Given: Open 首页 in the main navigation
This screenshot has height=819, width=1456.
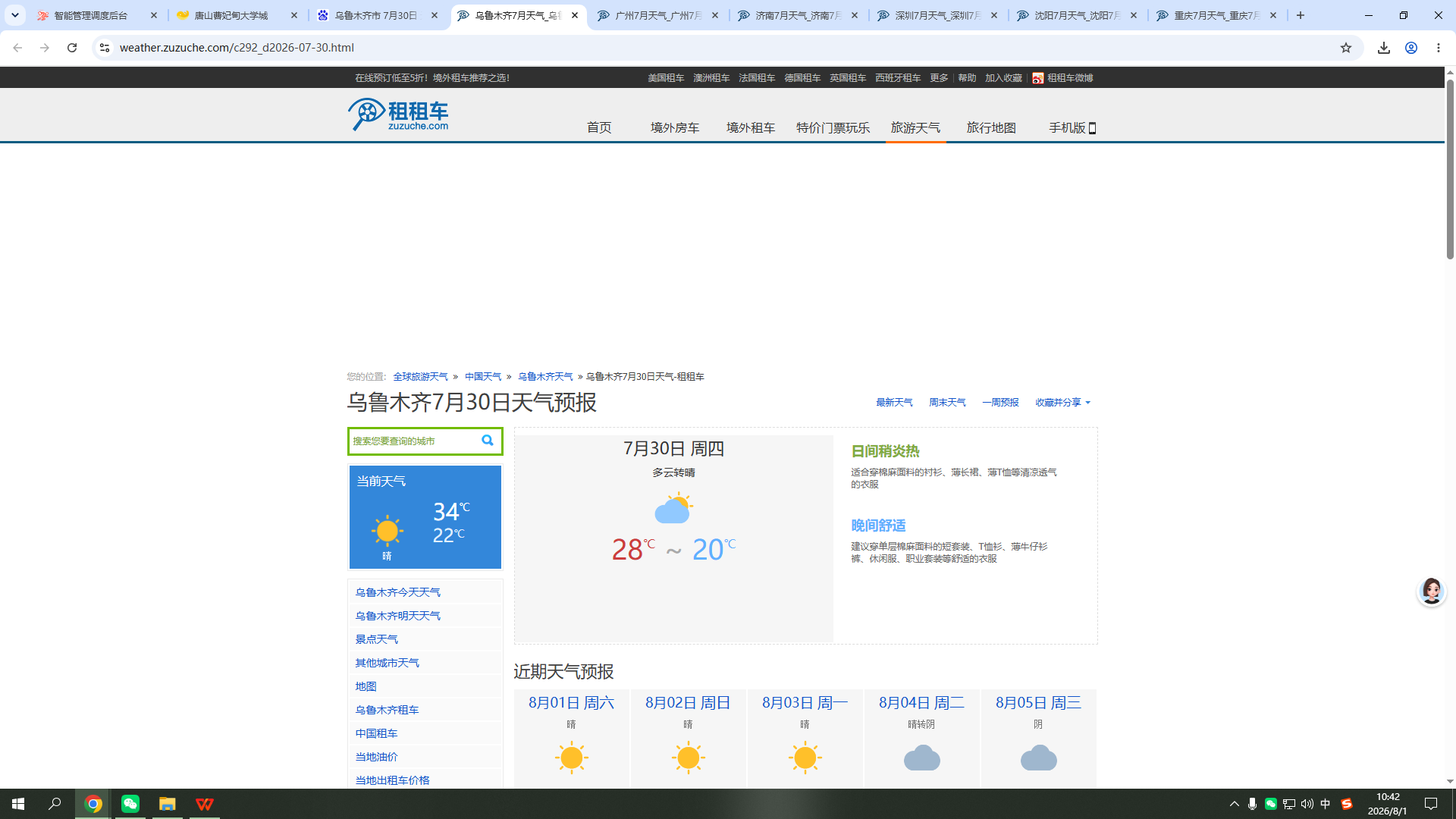Looking at the screenshot, I should [599, 127].
